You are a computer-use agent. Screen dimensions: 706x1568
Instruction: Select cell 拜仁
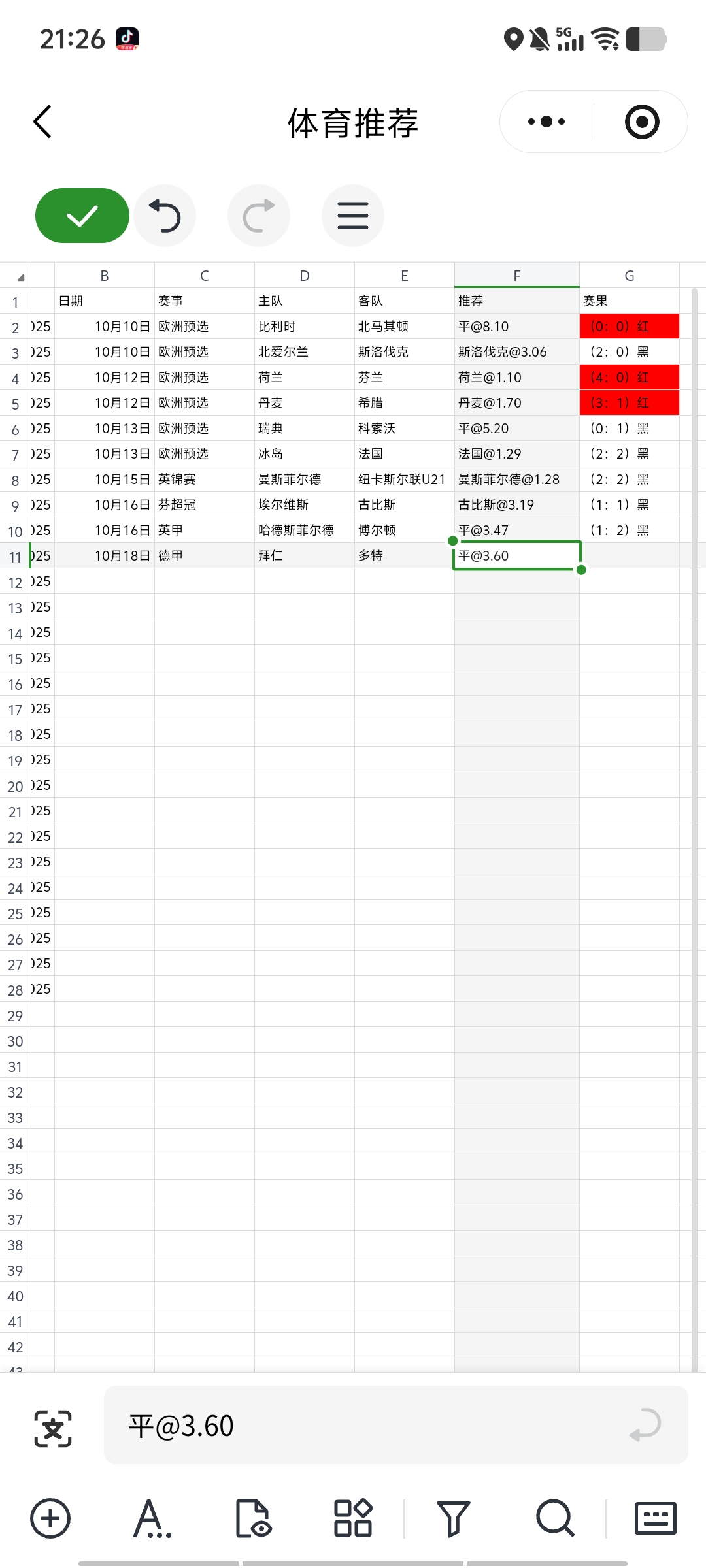305,556
